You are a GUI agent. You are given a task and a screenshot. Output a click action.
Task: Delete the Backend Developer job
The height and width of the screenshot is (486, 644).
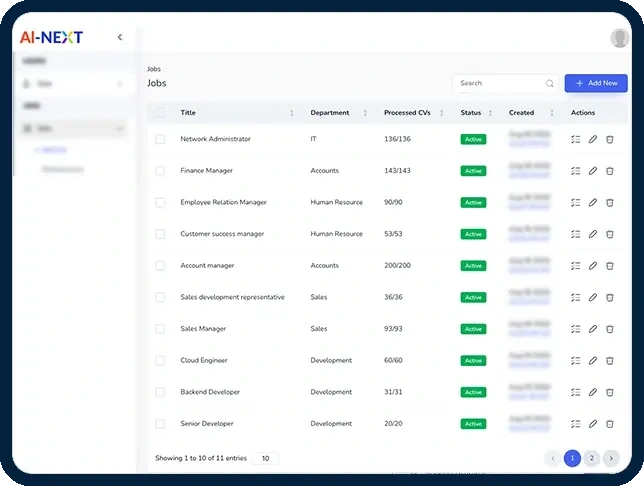point(610,392)
